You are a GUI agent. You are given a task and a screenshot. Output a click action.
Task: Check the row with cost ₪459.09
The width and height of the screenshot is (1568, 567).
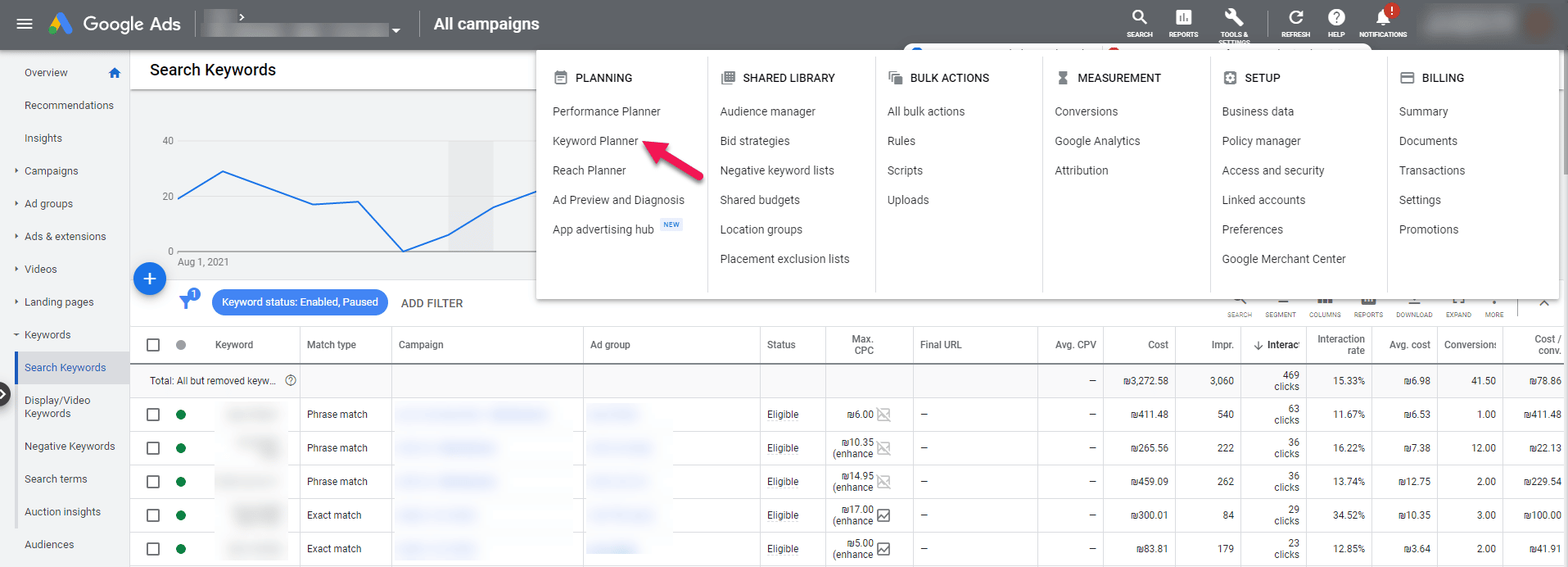pyautogui.click(x=153, y=482)
